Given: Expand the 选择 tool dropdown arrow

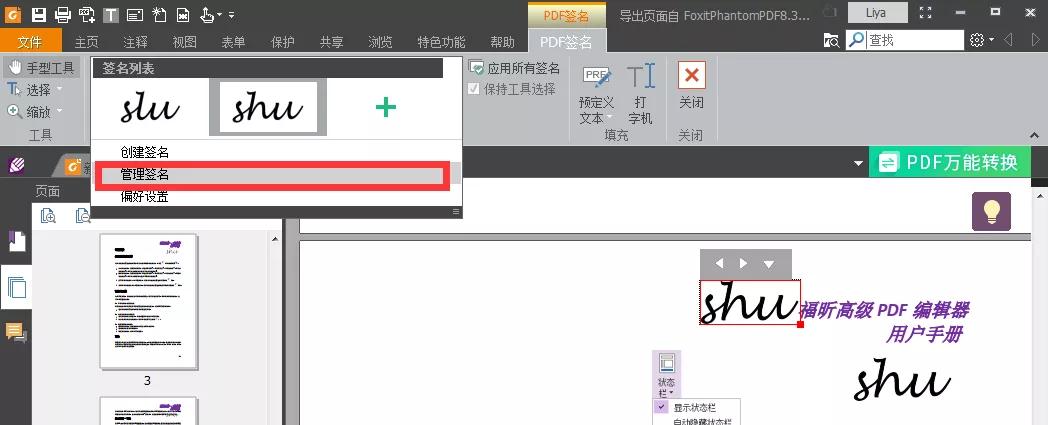Looking at the screenshot, I should pos(59,89).
